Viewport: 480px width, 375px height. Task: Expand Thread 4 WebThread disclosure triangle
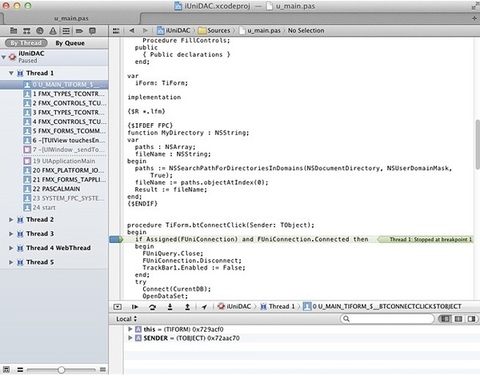point(11,248)
